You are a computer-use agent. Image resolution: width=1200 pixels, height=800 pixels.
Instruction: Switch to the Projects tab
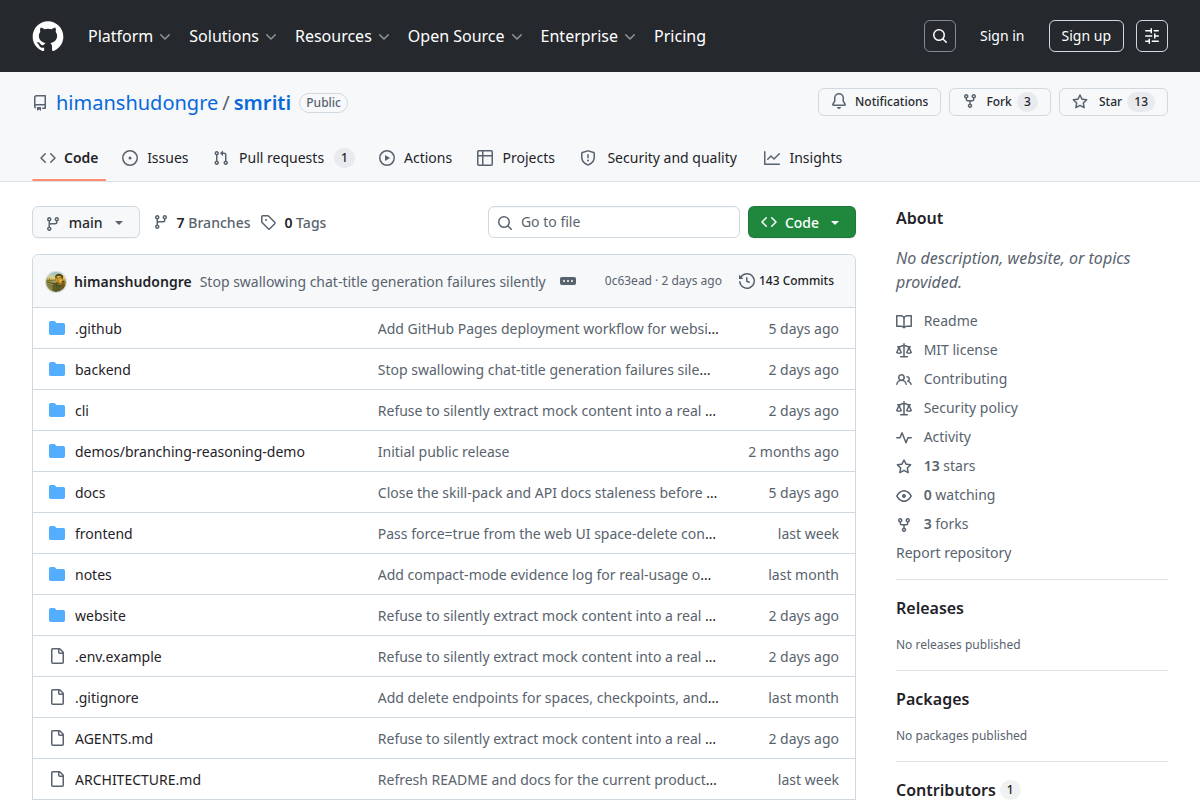tap(516, 158)
